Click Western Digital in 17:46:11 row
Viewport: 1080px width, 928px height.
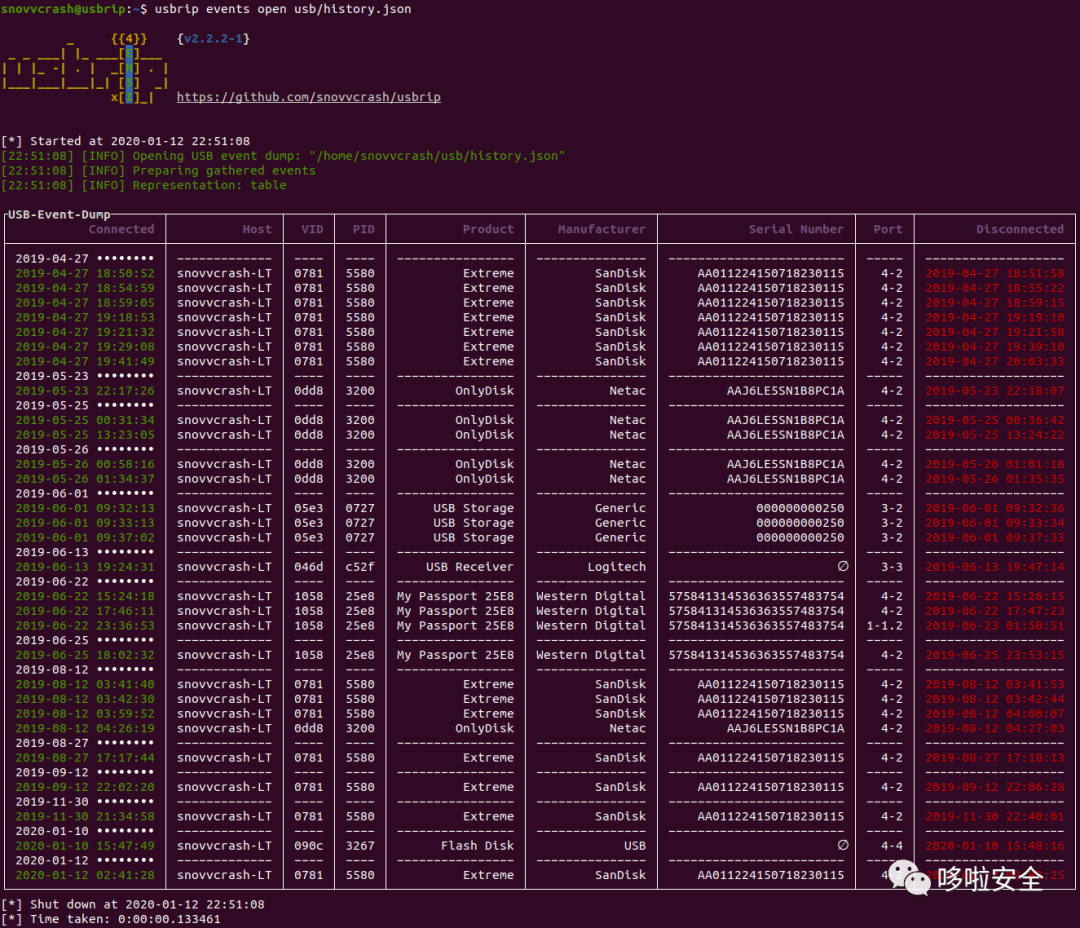[591, 611]
